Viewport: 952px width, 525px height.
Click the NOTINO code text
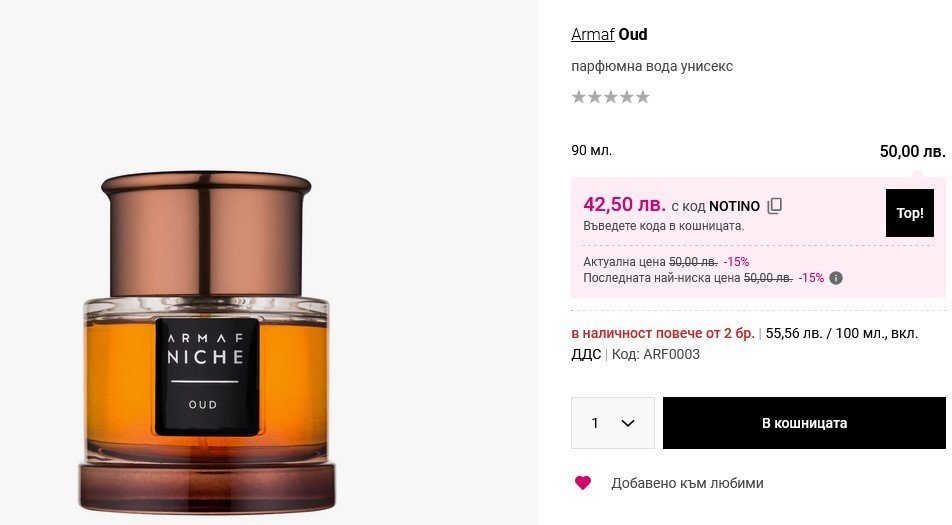[x=734, y=206]
